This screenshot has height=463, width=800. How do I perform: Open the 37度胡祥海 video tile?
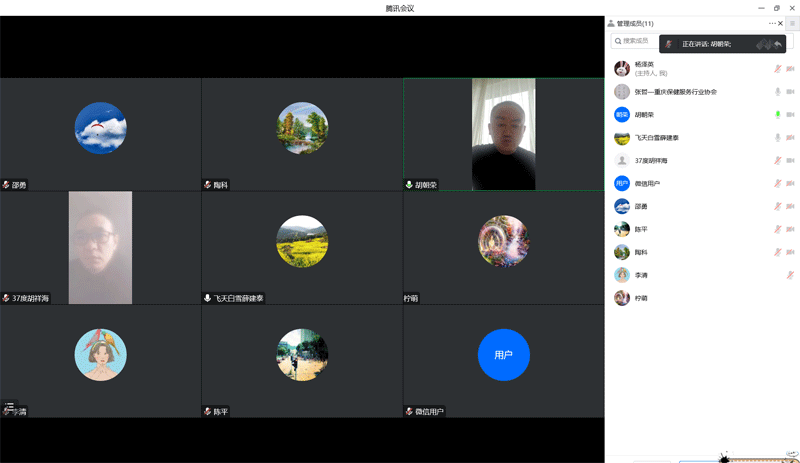pyautogui.click(x=101, y=248)
